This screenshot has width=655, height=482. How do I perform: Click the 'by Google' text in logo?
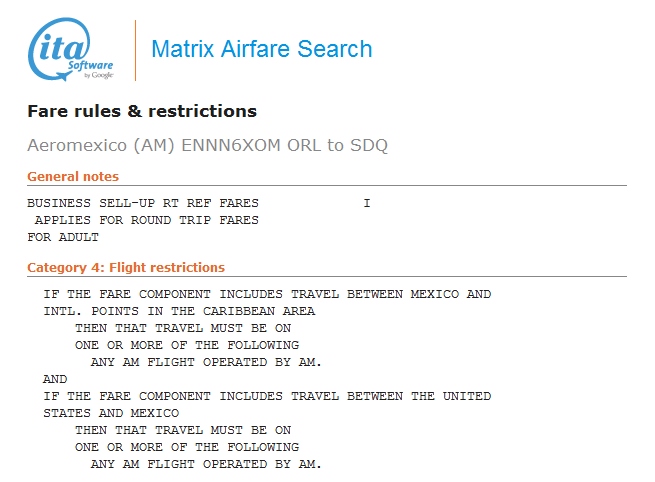coord(99,75)
